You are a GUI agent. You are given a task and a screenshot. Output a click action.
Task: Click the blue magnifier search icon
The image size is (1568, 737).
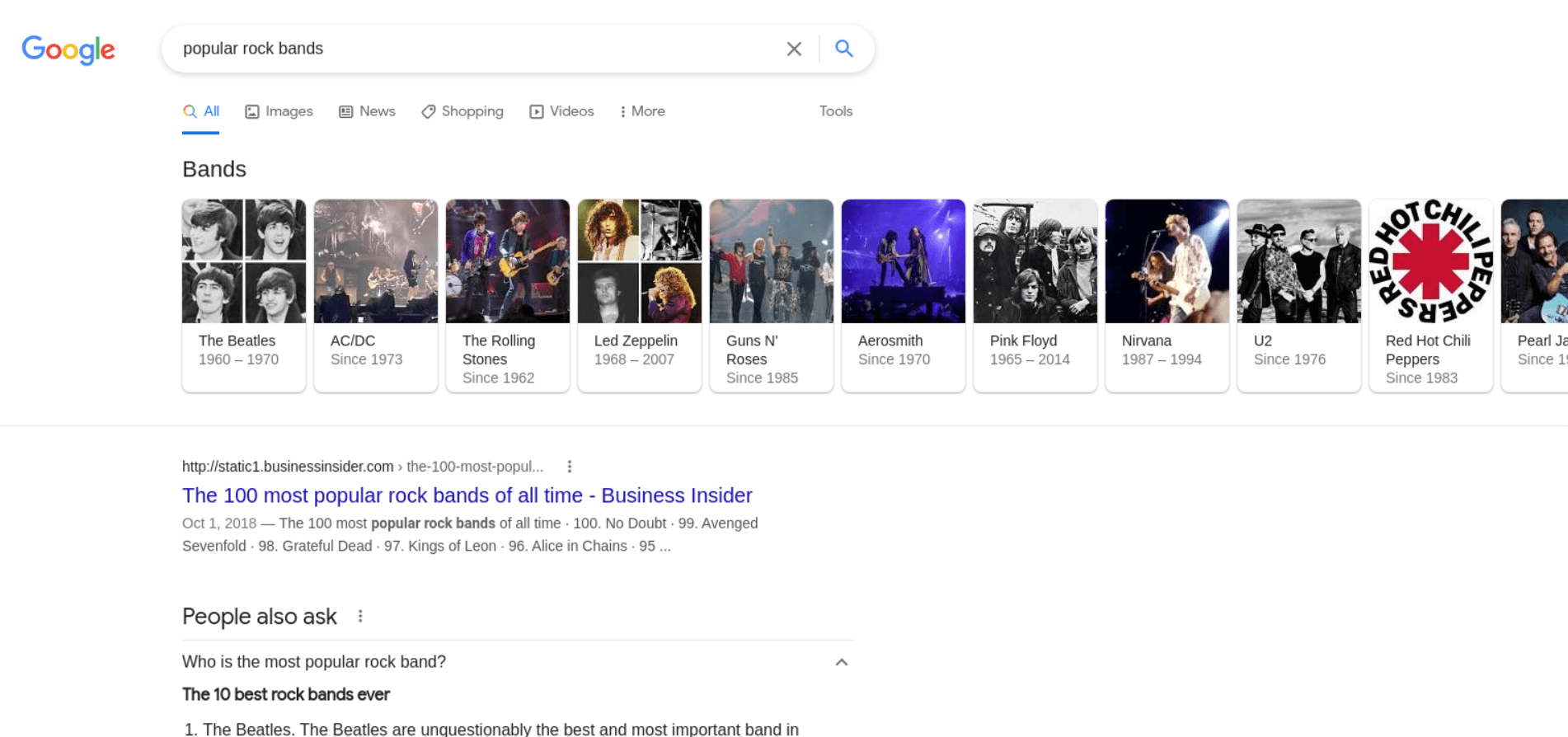pyautogui.click(x=843, y=48)
